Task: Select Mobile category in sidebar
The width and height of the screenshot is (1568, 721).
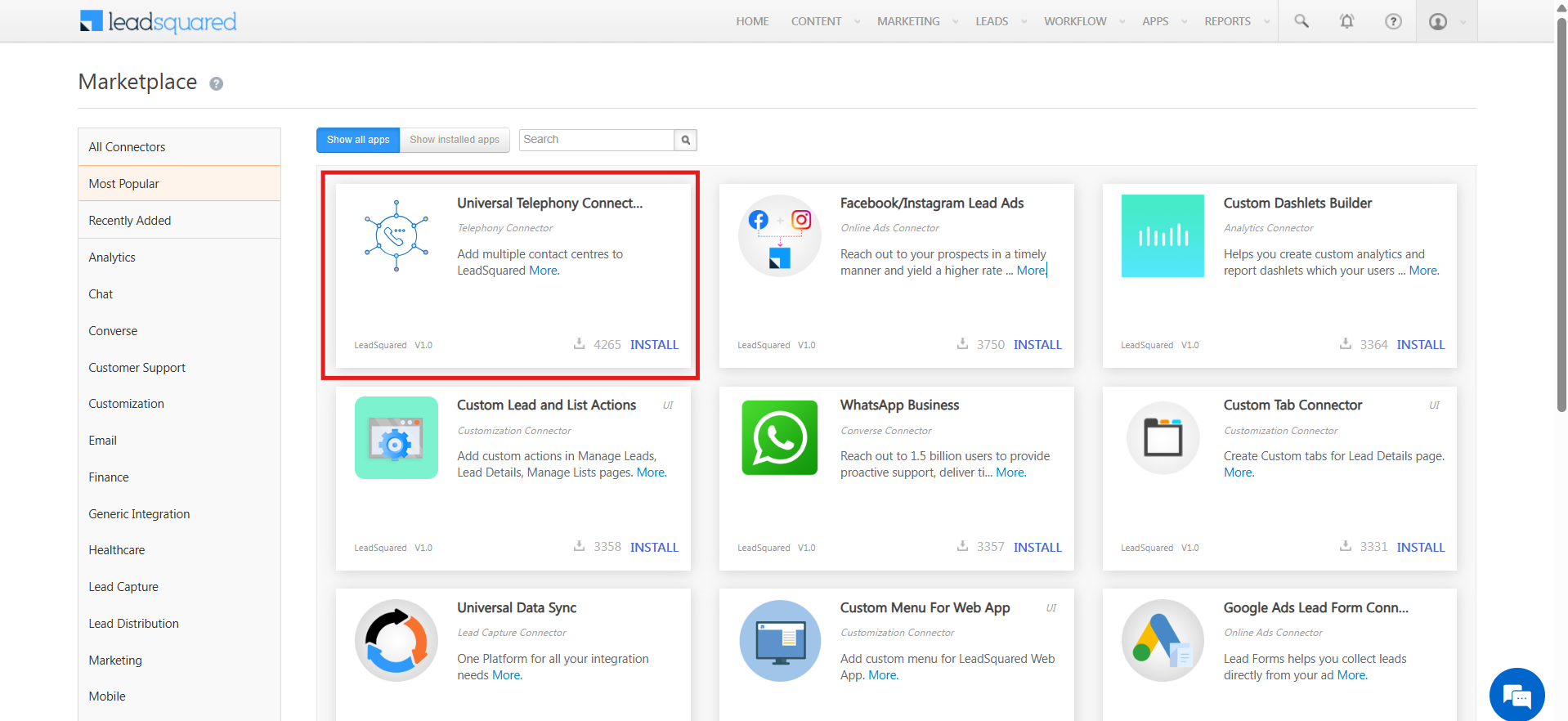Action: 179,696
